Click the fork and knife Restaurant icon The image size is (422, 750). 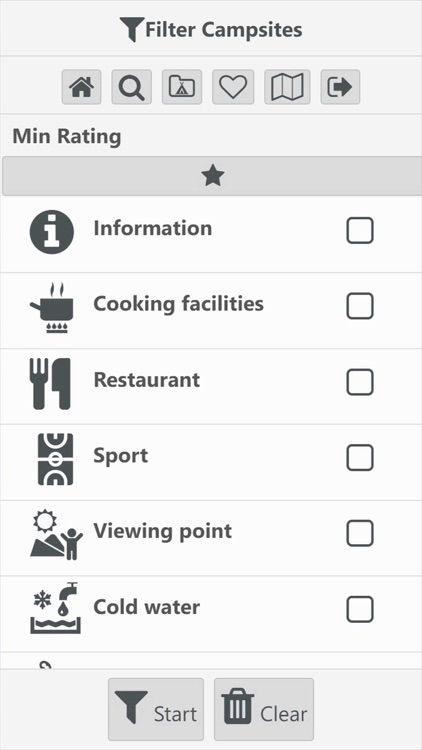[x=50, y=384]
